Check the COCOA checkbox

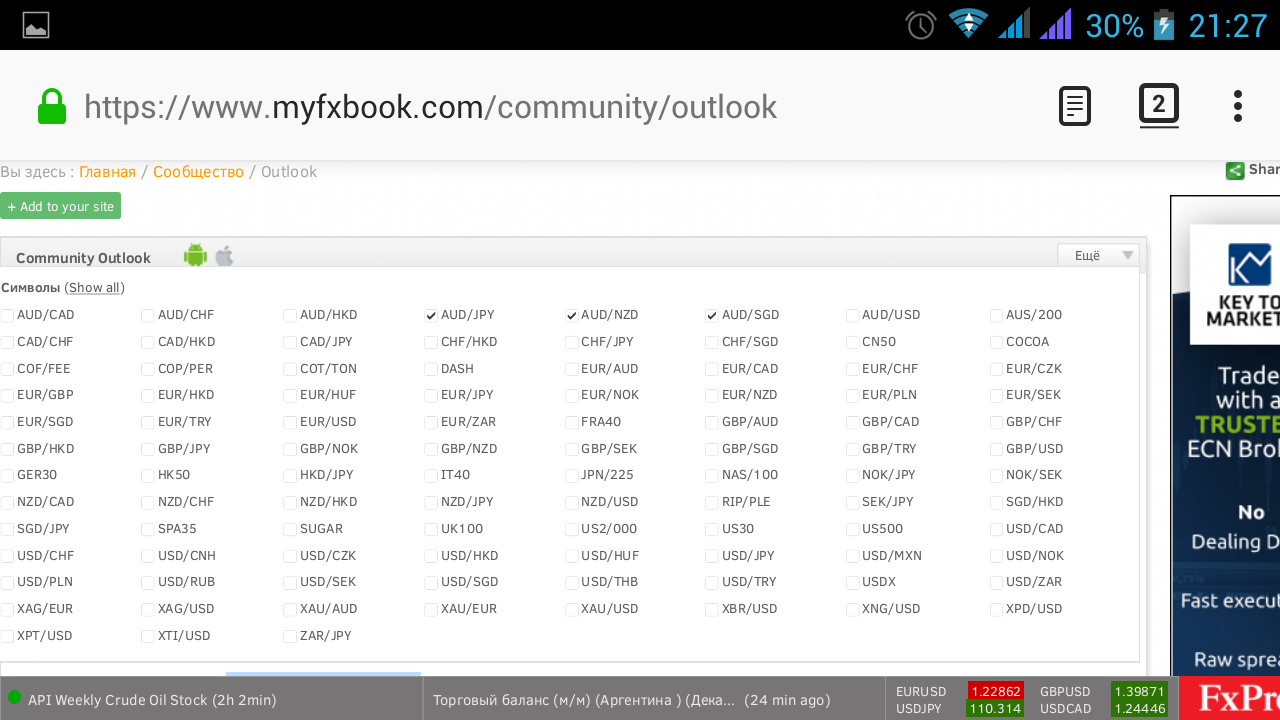[x=996, y=343]
